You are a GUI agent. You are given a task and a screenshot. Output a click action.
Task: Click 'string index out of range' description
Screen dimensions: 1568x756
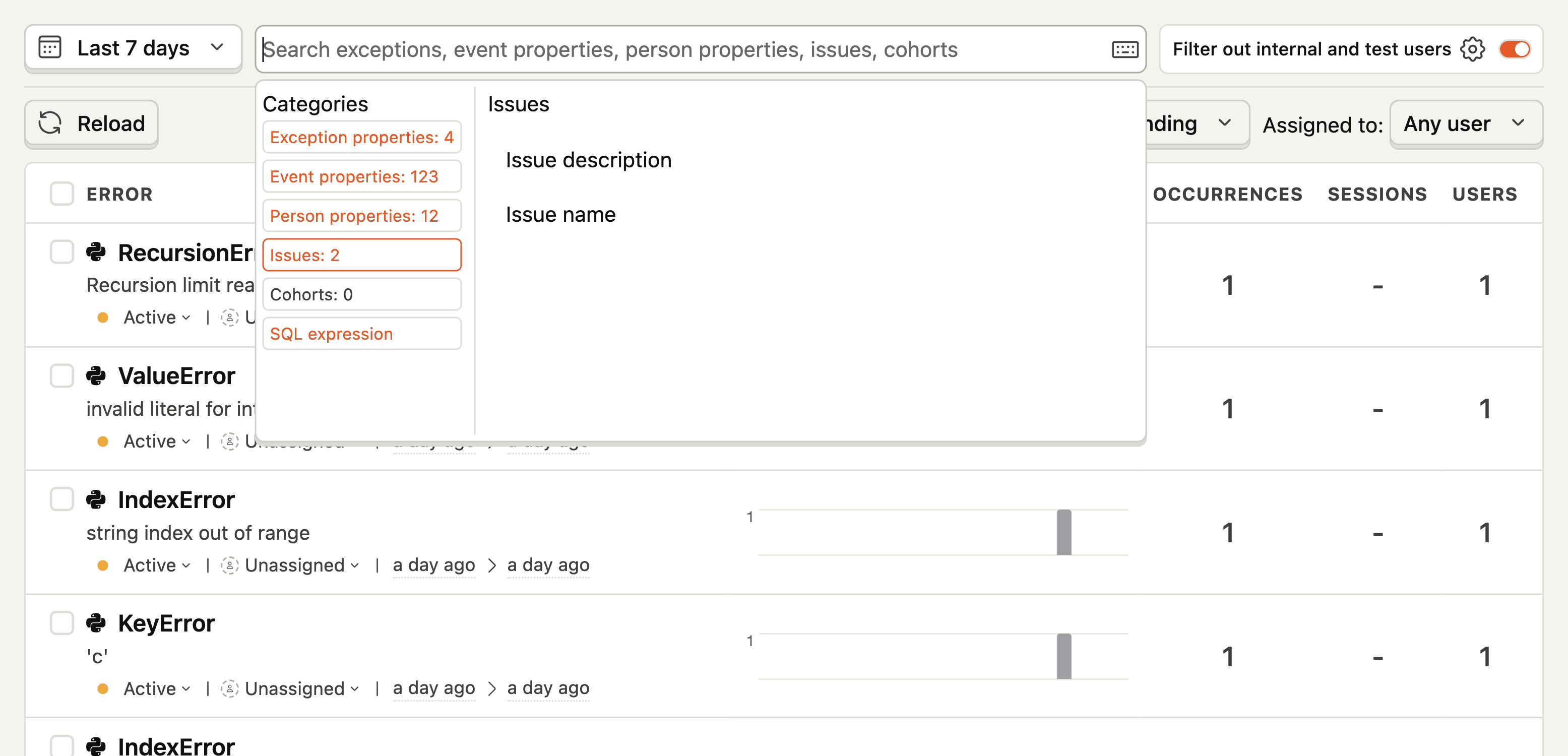point(198,533)
